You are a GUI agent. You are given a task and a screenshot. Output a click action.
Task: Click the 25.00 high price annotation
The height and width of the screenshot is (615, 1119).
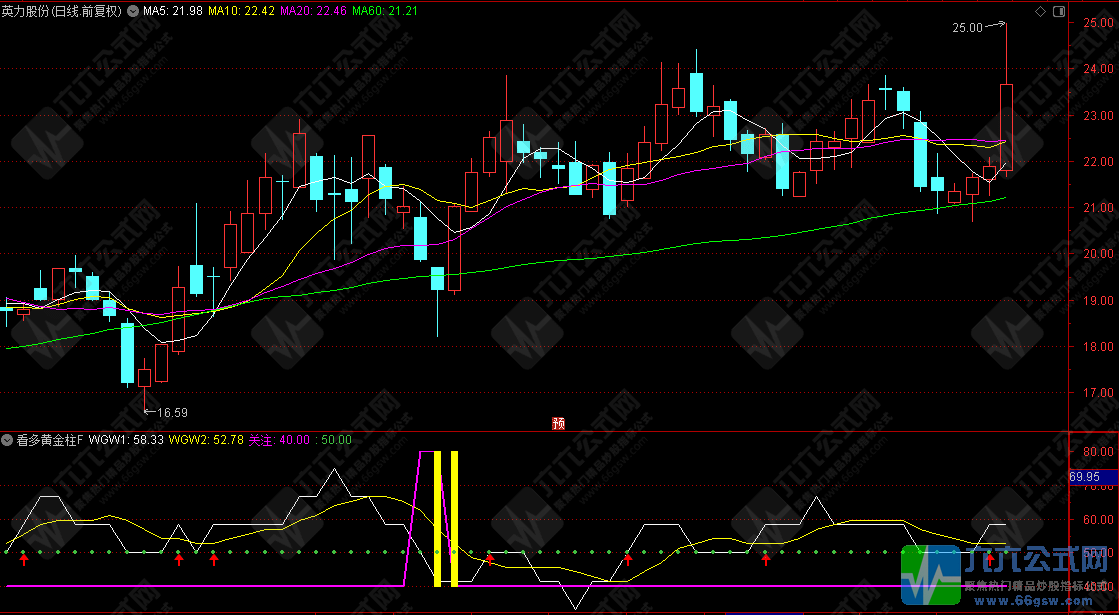coord(967,29)
